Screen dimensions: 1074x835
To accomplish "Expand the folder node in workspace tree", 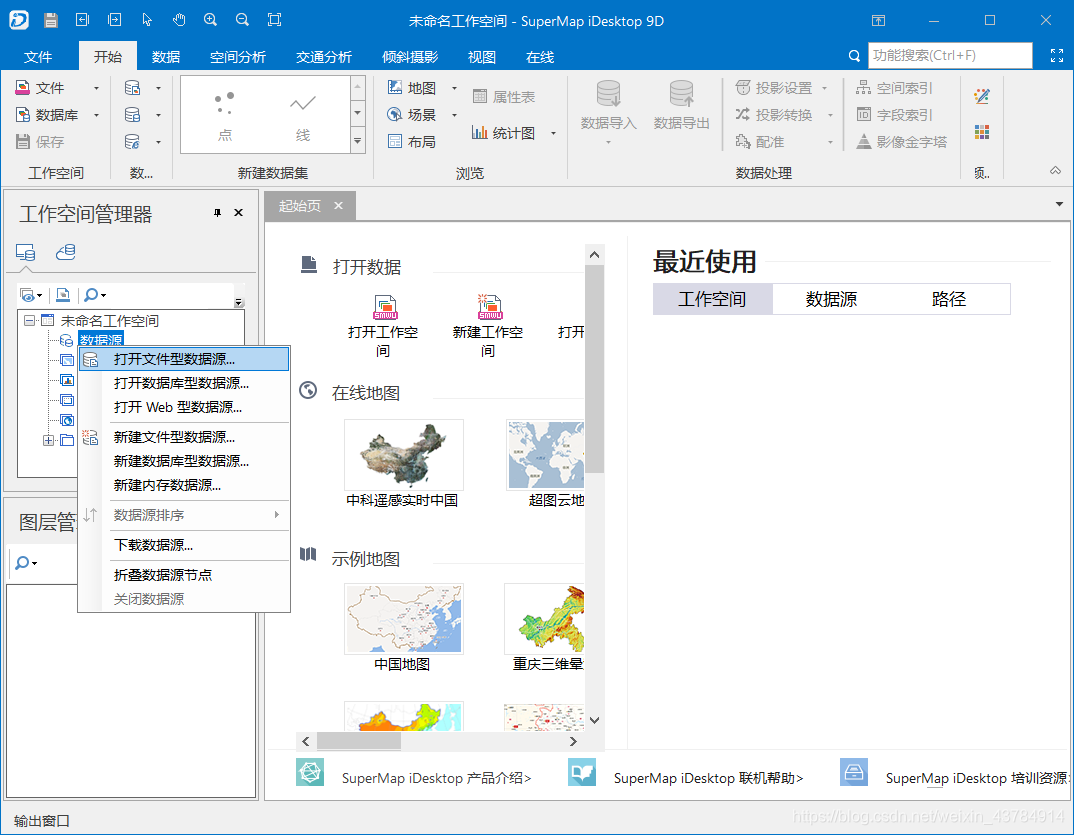I will tap(48, 440).
